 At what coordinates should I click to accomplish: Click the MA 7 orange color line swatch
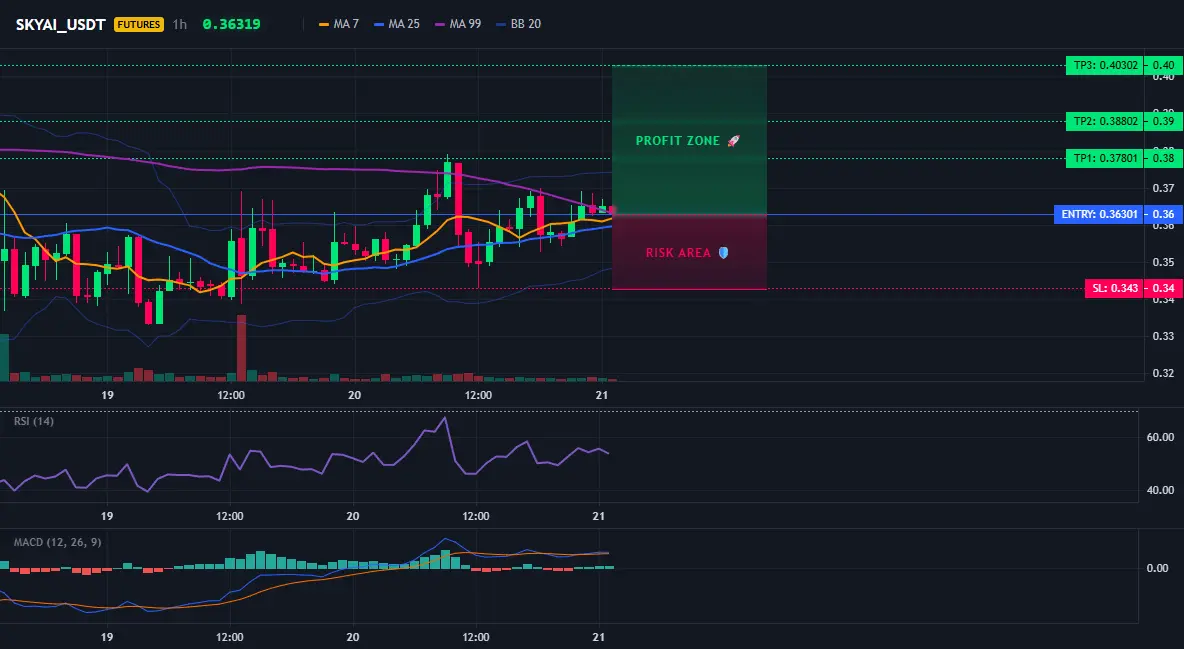point(324,24)
